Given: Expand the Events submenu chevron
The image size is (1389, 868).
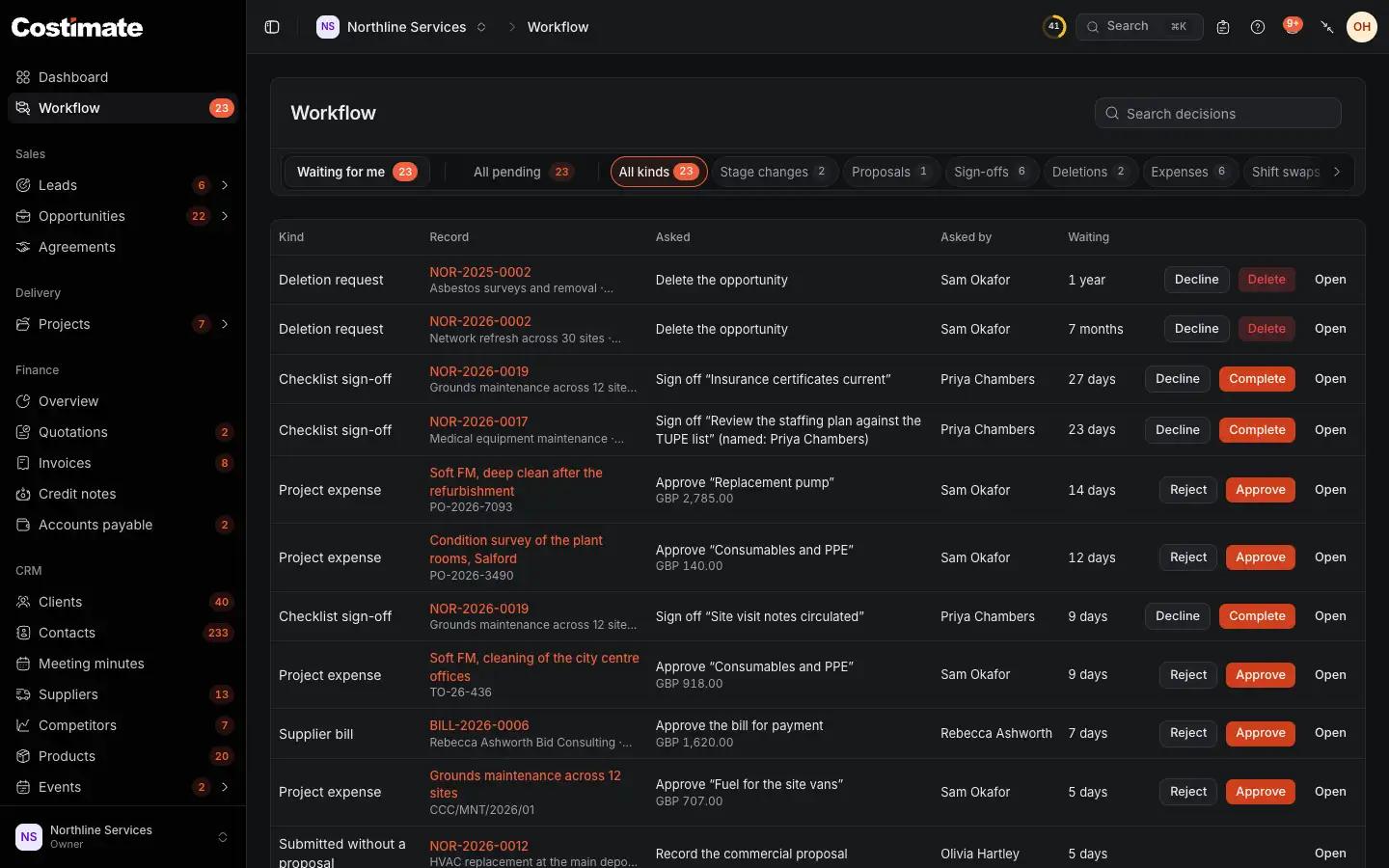Looking at the screenshot, I should pos(225,787).
